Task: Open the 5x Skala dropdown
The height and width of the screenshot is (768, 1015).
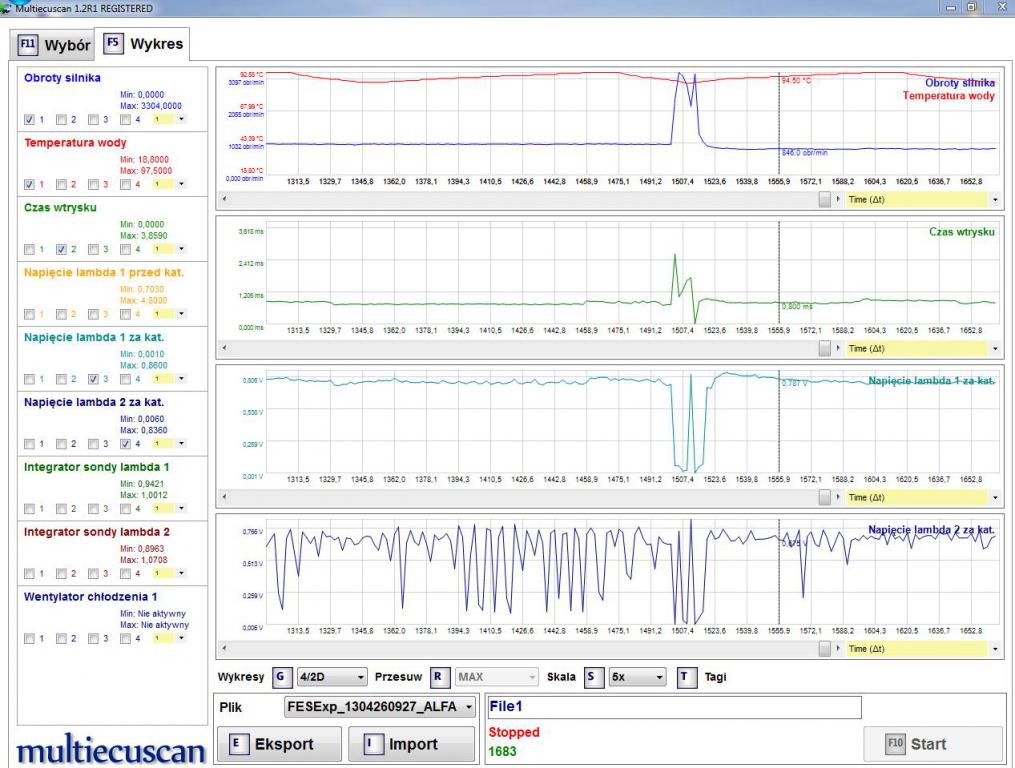Action: [x=636, y=677]
